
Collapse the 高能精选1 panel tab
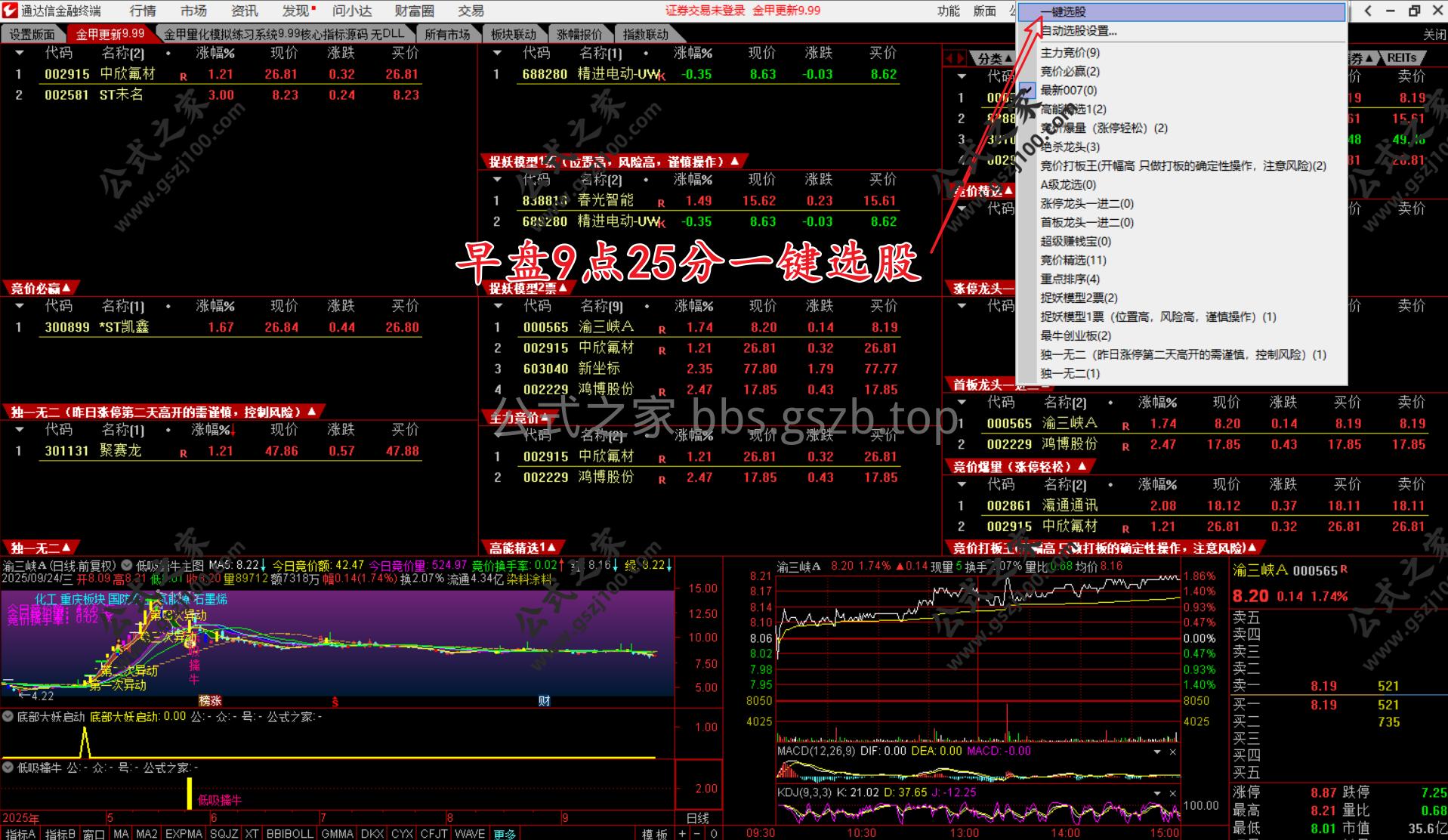523,548
